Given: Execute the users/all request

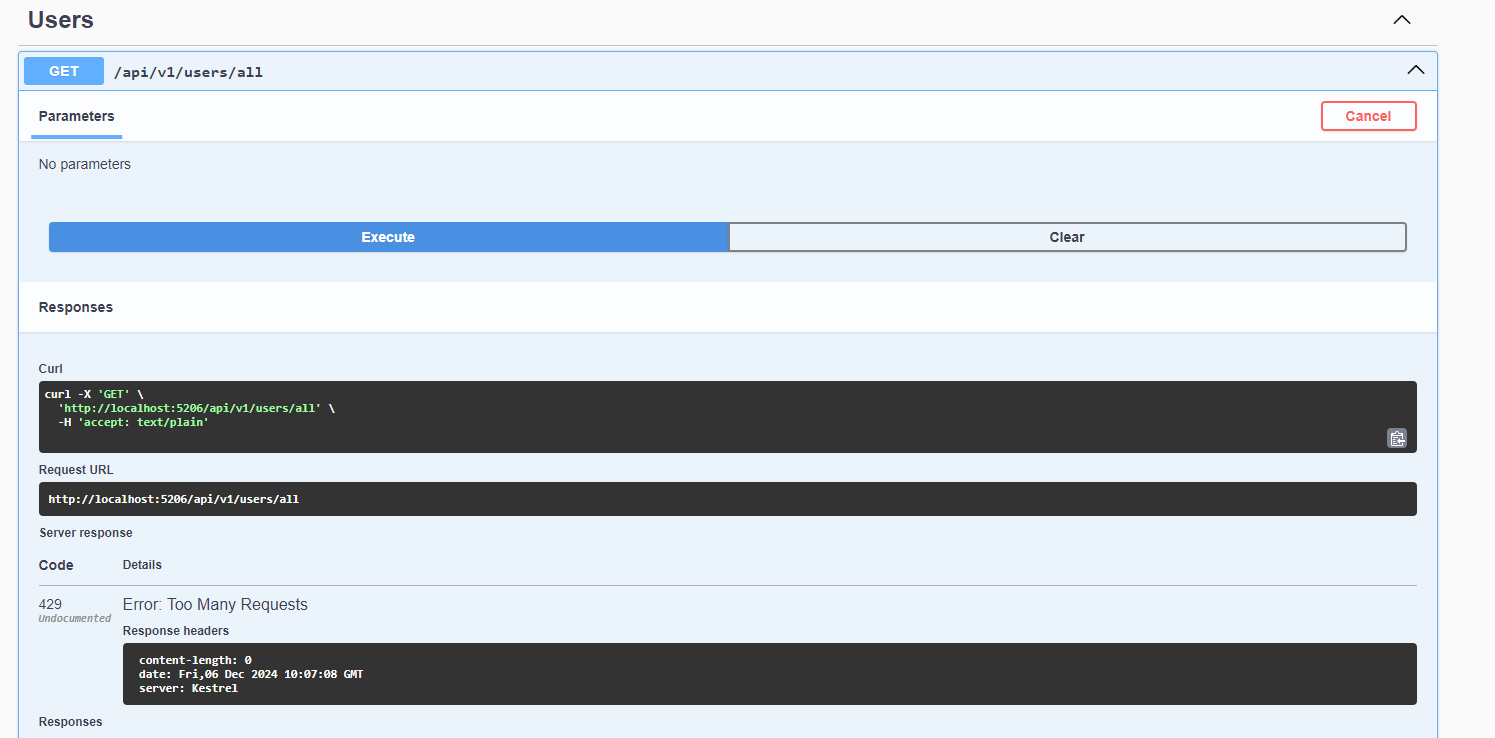Looking at the screenshot, I should pyautogui.click(x=388, y=237).
